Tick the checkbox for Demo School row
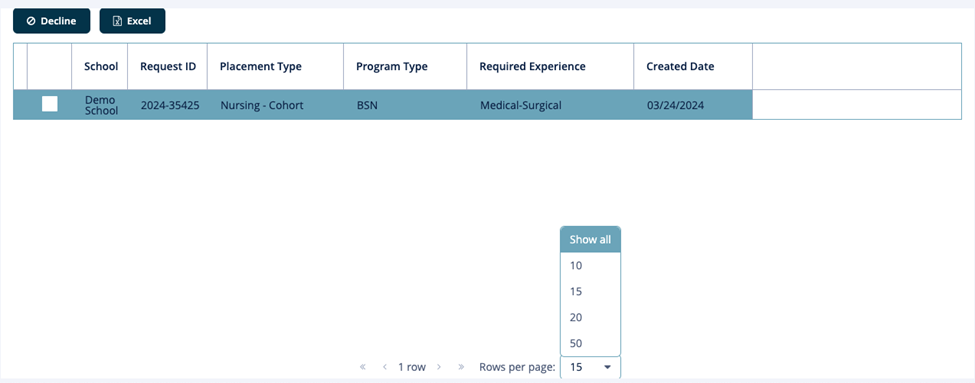Screen dimensions: 975x383 pos(50,104)
